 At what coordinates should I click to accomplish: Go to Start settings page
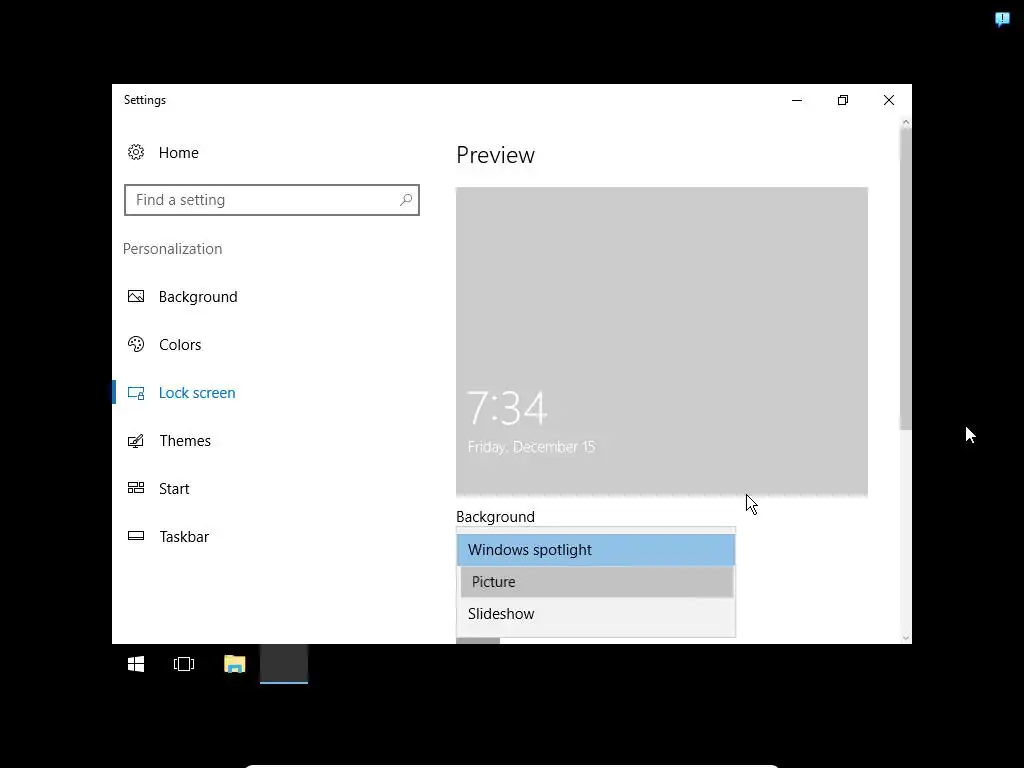[x=174, y=488]
